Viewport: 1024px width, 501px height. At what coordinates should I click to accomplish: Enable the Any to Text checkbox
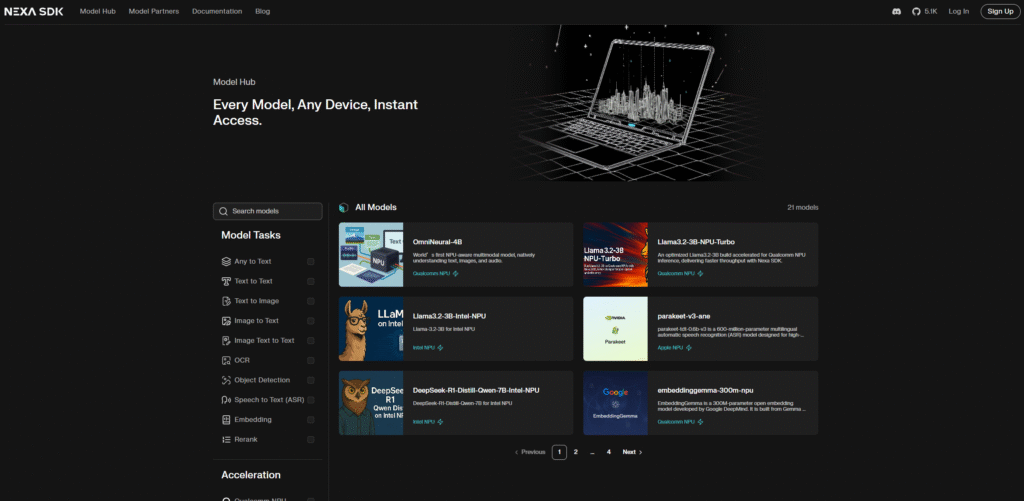tap(311, 261)
